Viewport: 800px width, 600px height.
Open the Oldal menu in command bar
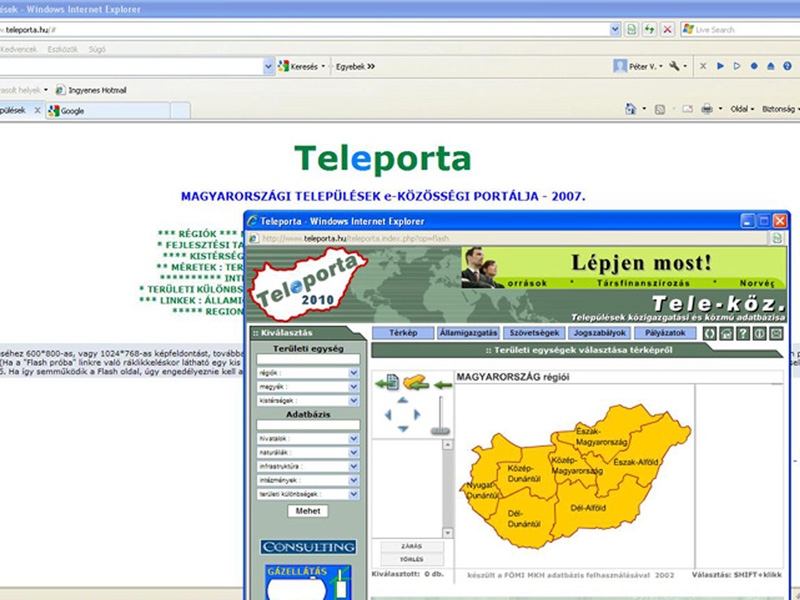click(742, 109)
